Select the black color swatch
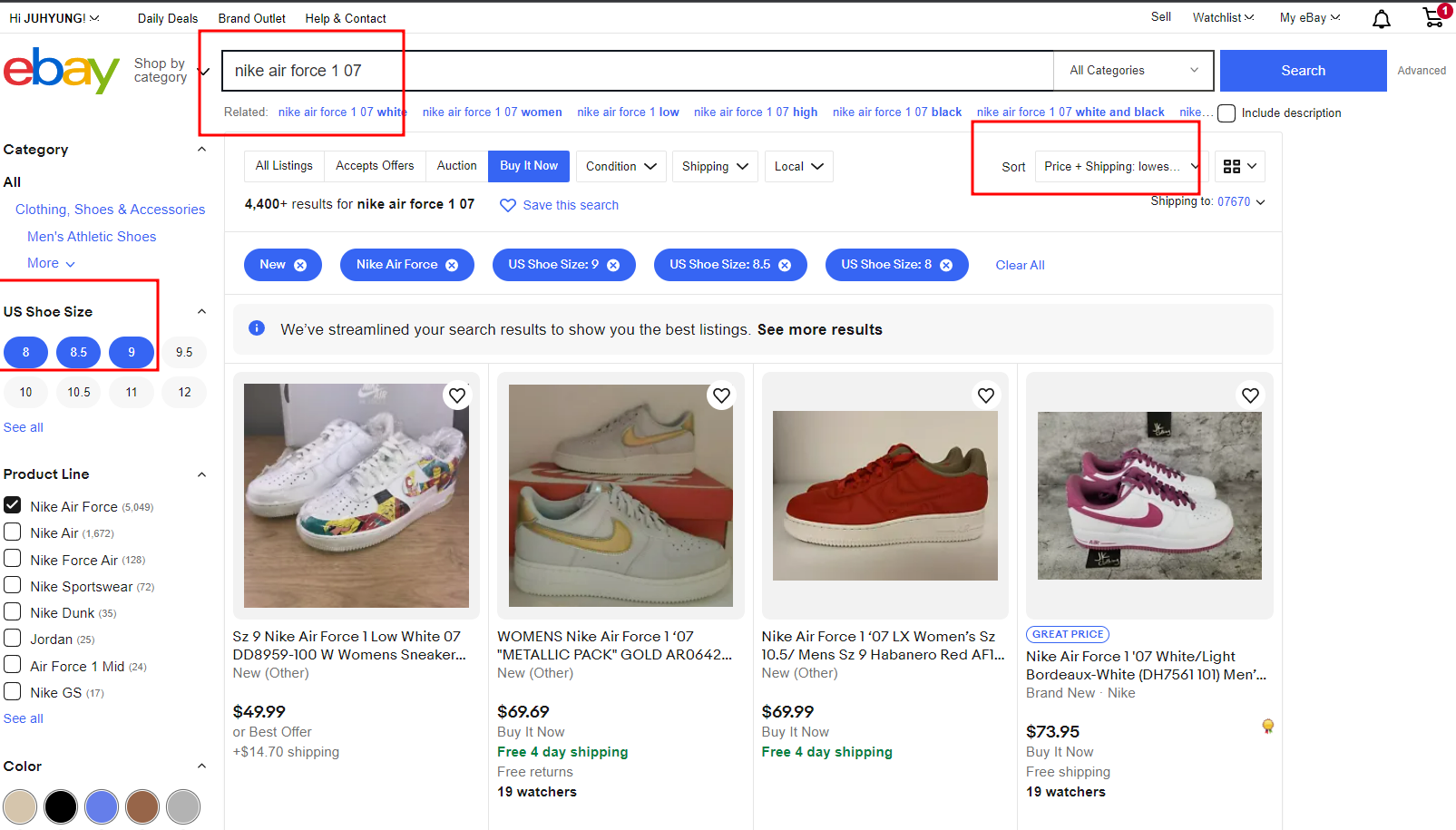 [61, 806]
